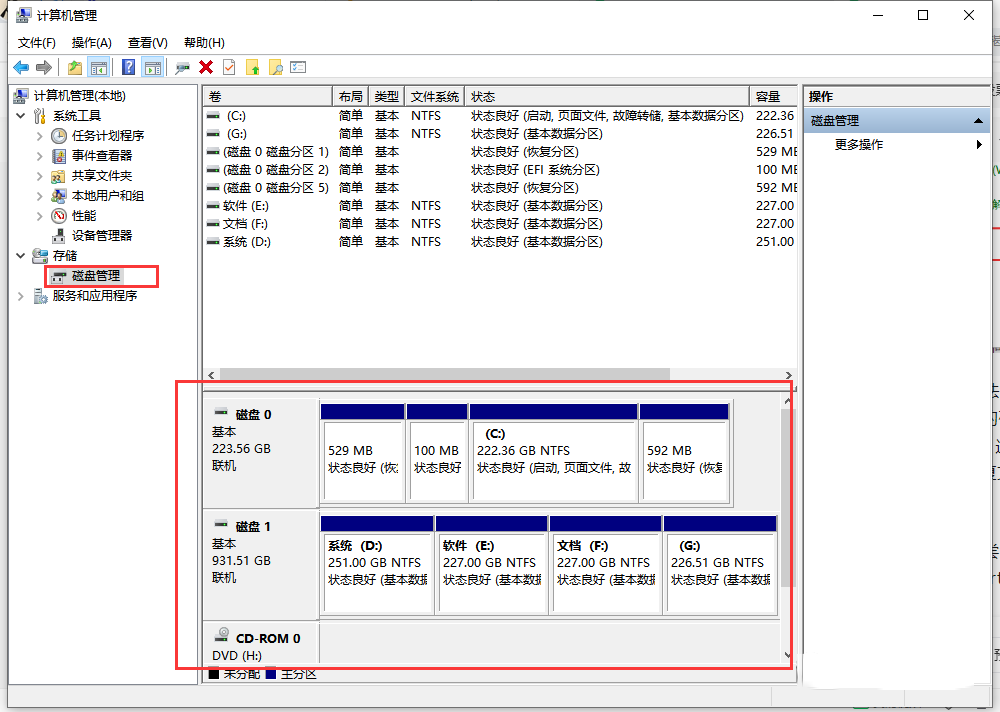Viewport: 1000px width, 712px height.
Task: Collapse the 系统工具 tree node
Action: pyautogui.click(x=20, y=115)
